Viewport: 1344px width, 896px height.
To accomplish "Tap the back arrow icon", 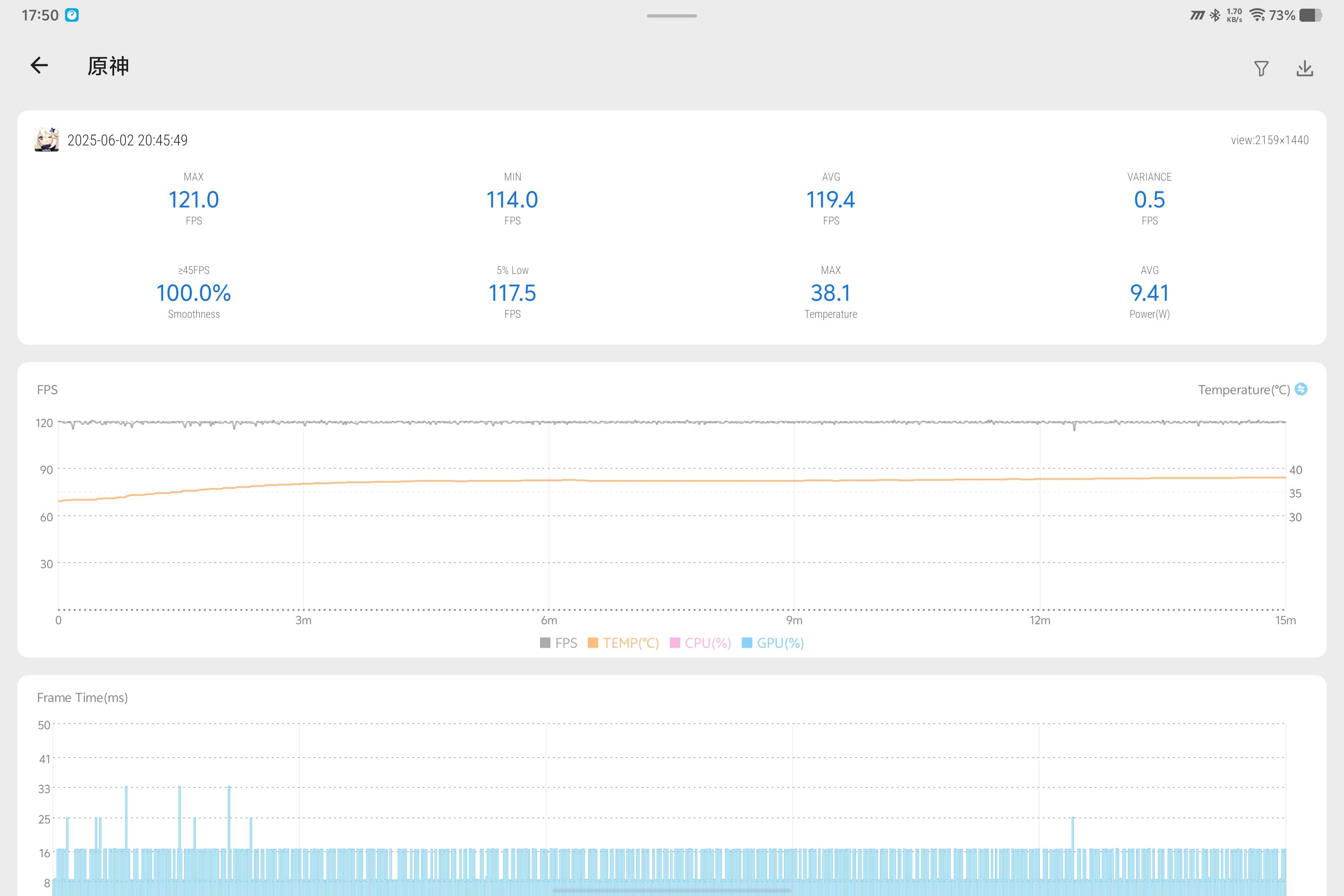I will pos(39,65).
